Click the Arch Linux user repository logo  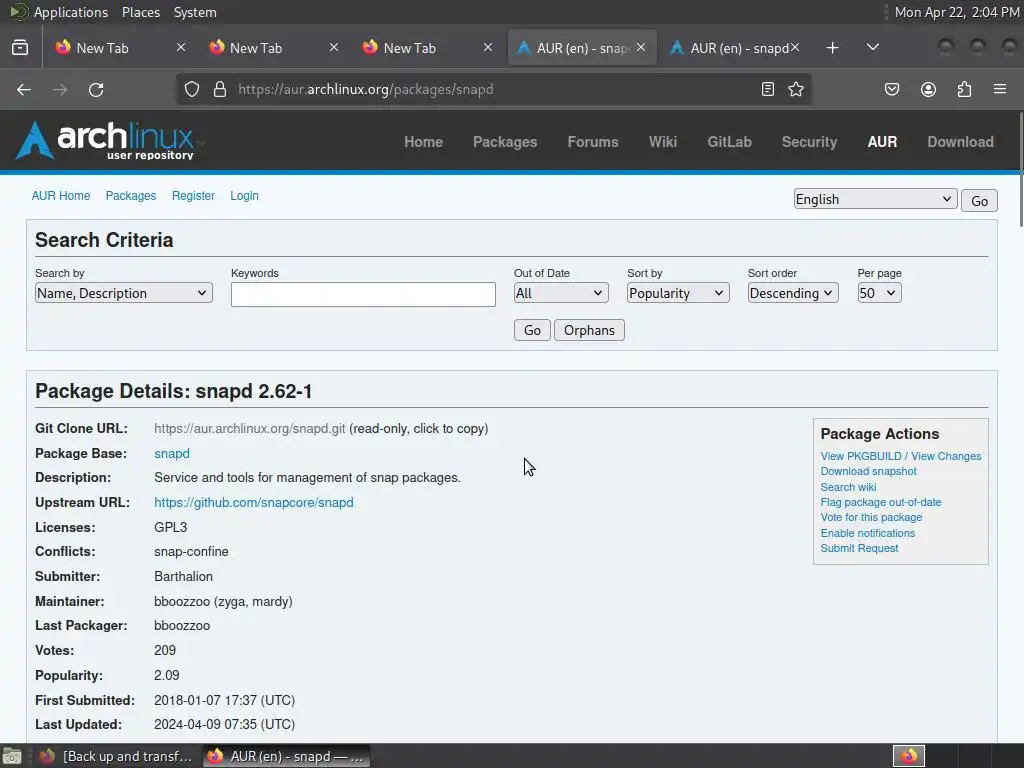click(110, 140)
